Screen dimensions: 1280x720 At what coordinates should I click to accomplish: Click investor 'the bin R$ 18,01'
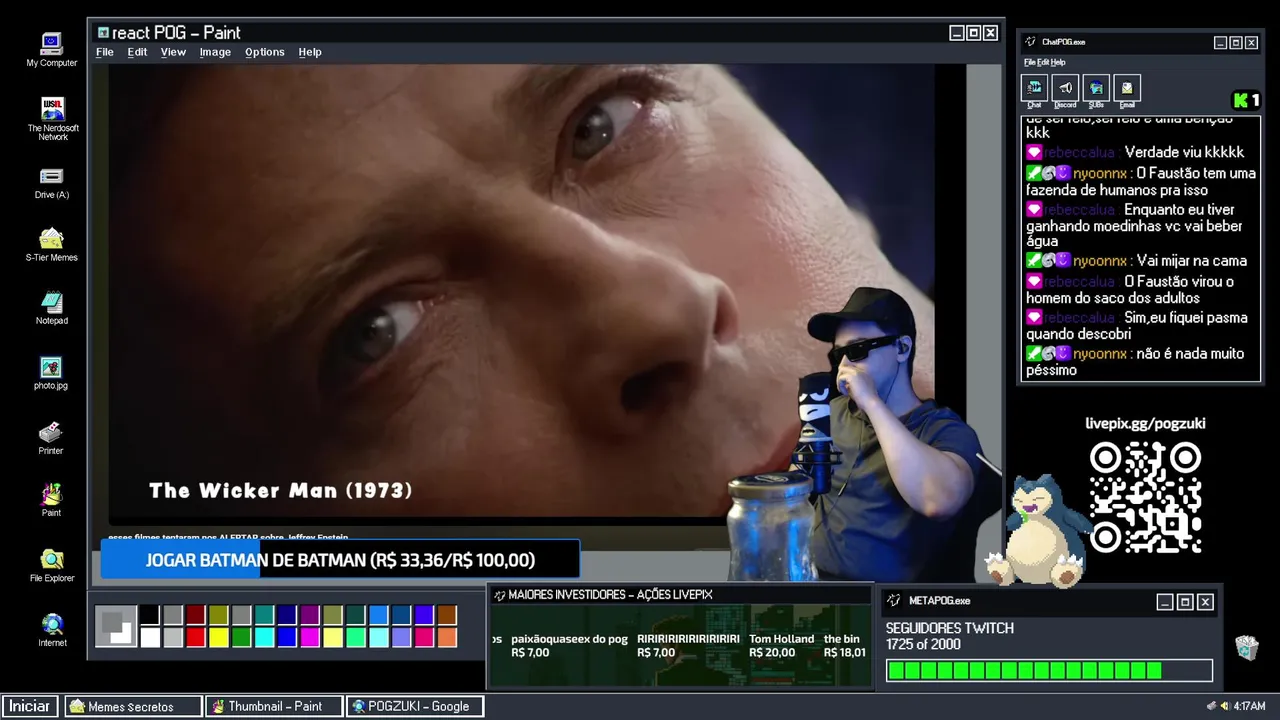[x=844, y=646]
